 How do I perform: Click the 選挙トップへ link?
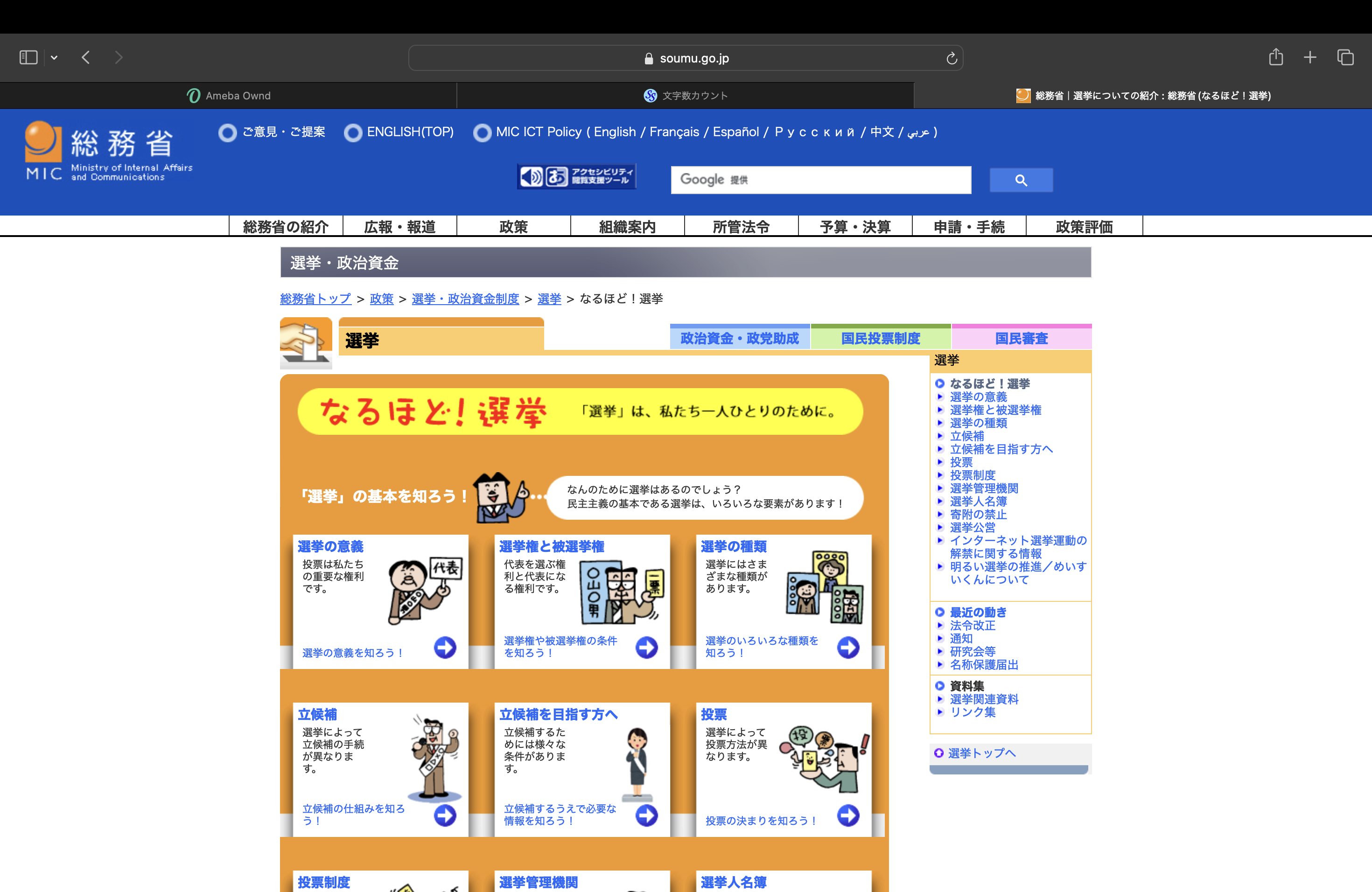tap(982, 753)
